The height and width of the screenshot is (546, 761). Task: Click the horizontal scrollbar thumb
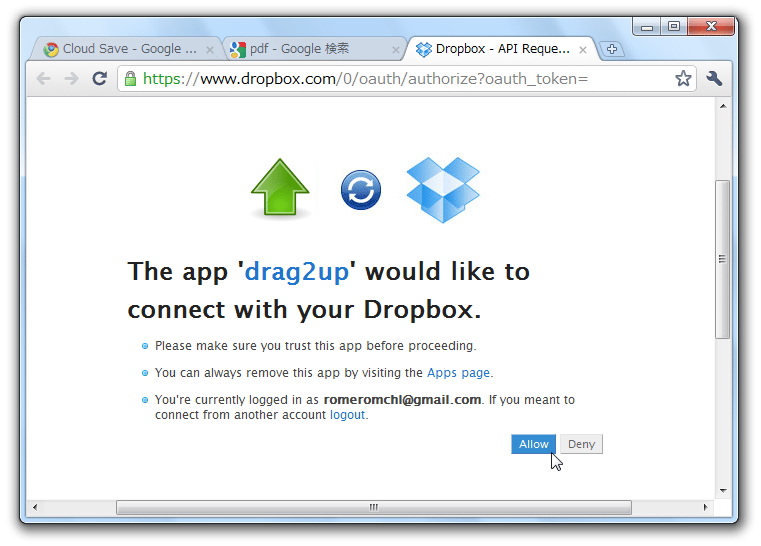374,508
